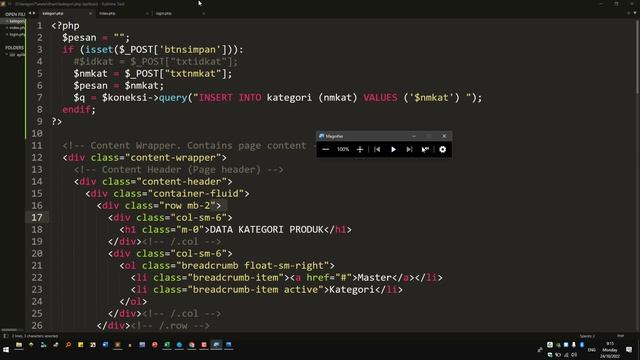640x360 pixels.
Task: Click on 'content-wrapper' class name in line 12
Action: point(173,158)
